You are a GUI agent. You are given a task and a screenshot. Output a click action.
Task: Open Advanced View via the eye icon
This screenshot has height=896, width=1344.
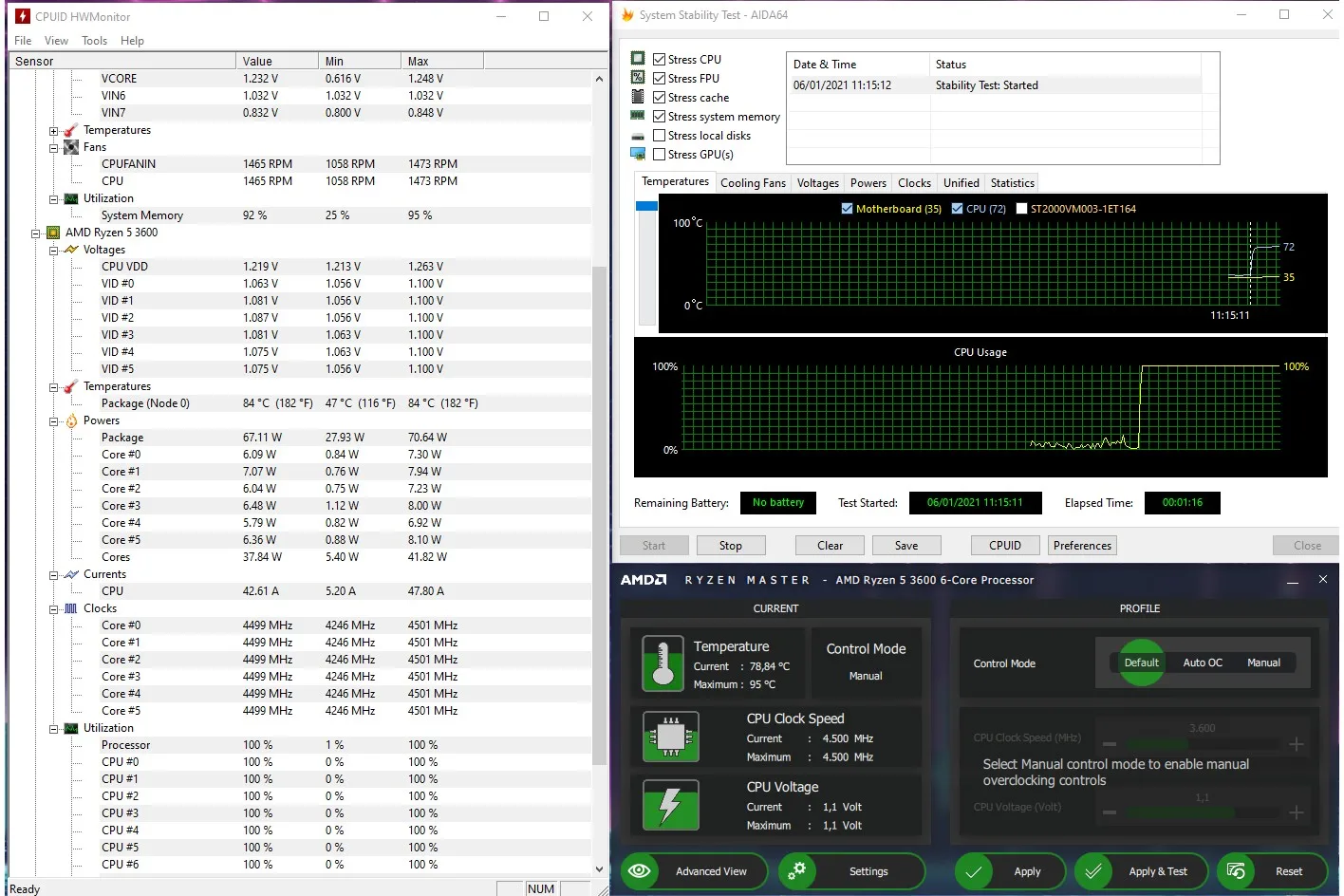pos(640,870)
